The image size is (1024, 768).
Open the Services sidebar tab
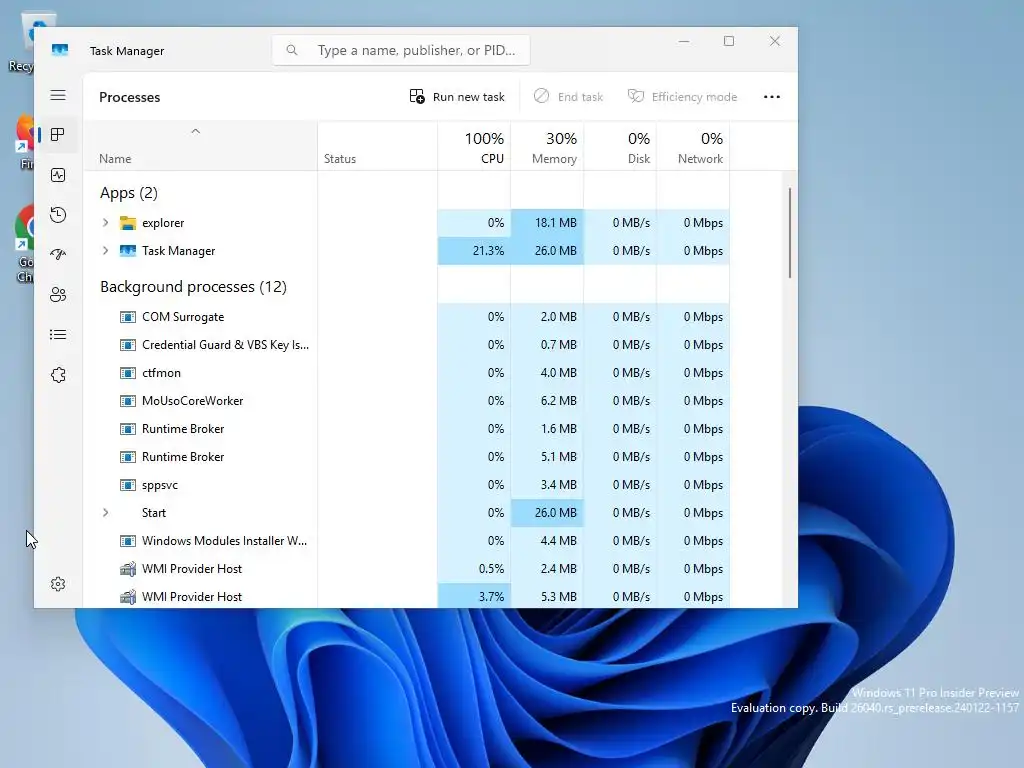58,375
